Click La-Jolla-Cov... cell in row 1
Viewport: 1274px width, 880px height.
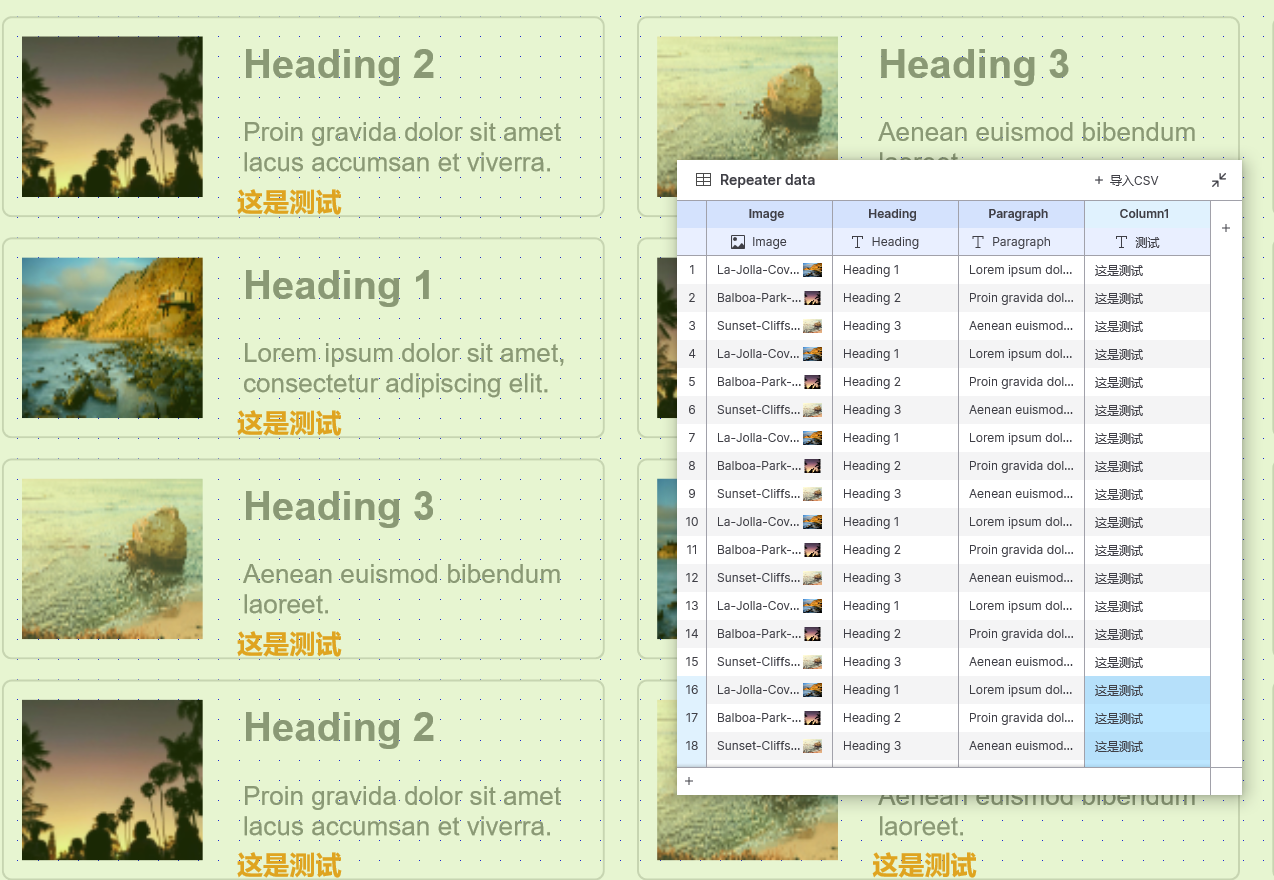tap(769, 270)
